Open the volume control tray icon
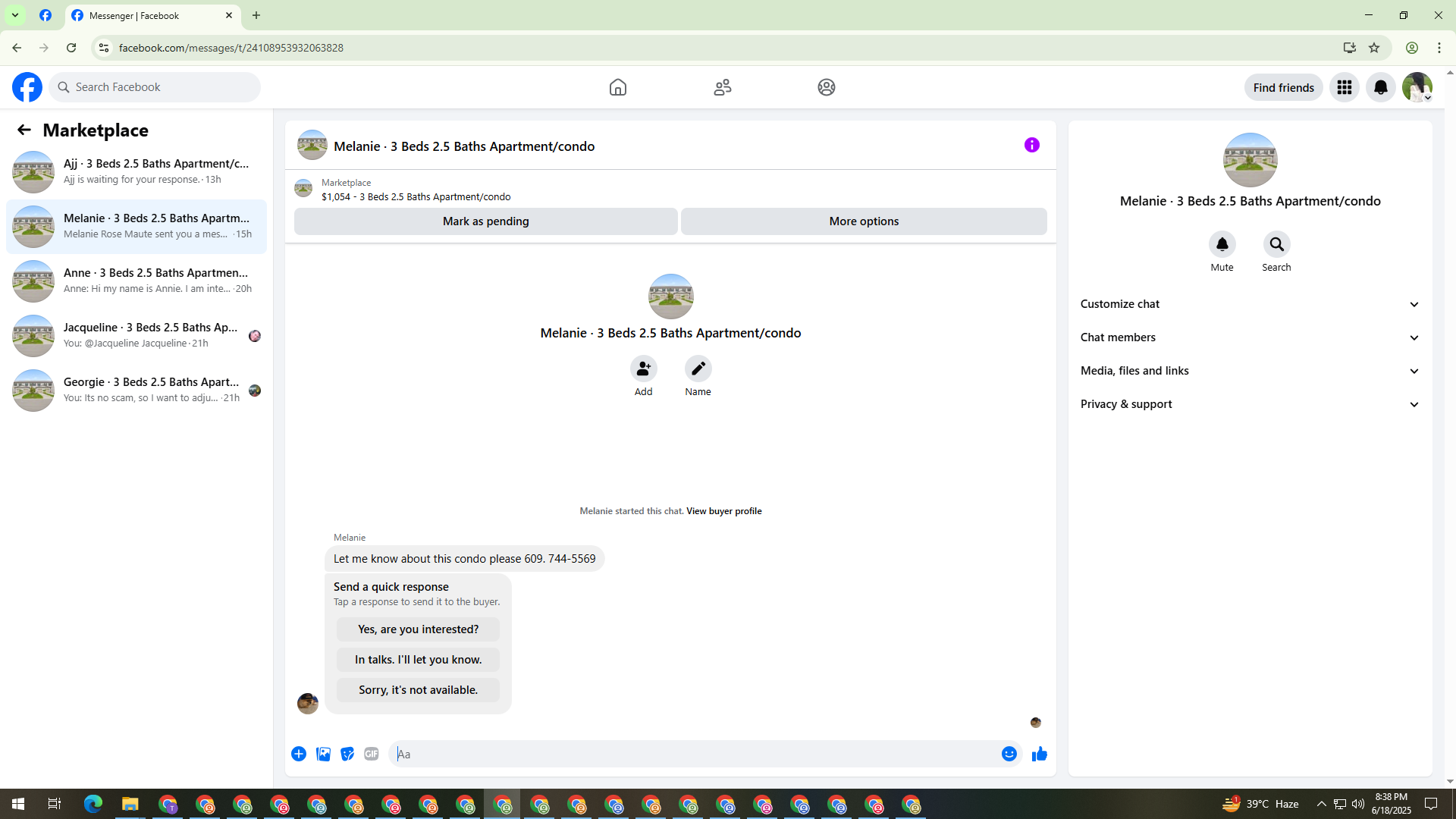1456x819 pixels. click(x=1357, y=804)
